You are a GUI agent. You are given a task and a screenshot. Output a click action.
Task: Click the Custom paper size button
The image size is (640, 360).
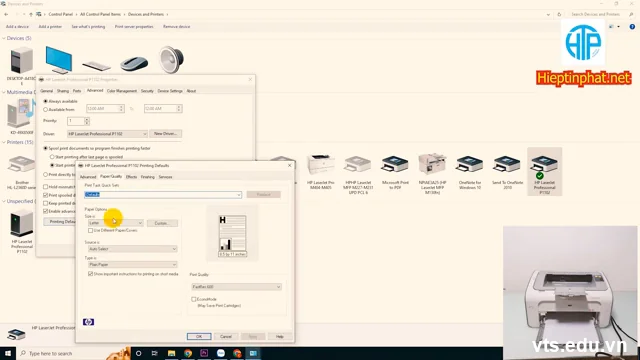(162, 223)
